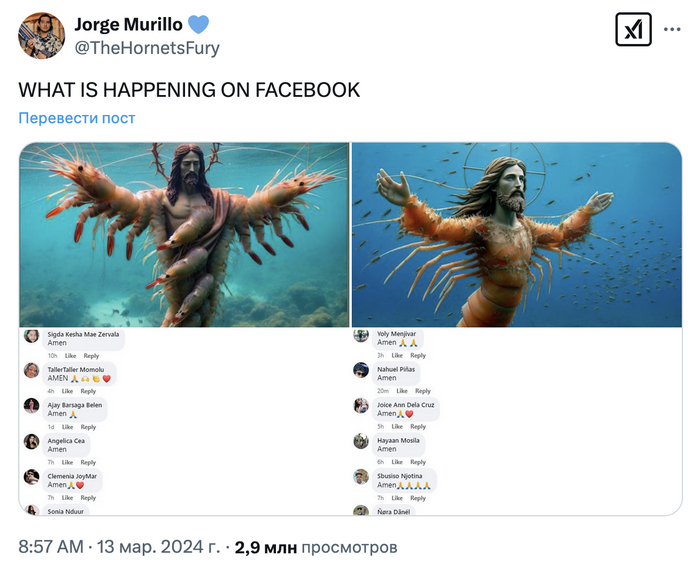The image size is (700, 568).
Task: Click the Grok xI icon
Action: 633,30
